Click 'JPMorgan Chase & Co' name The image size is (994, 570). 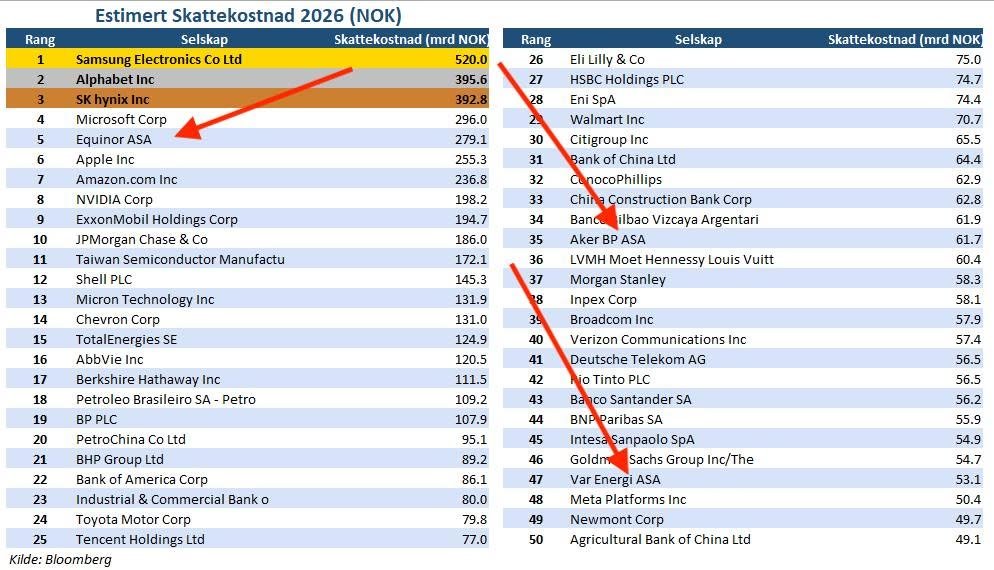point(141,240)
